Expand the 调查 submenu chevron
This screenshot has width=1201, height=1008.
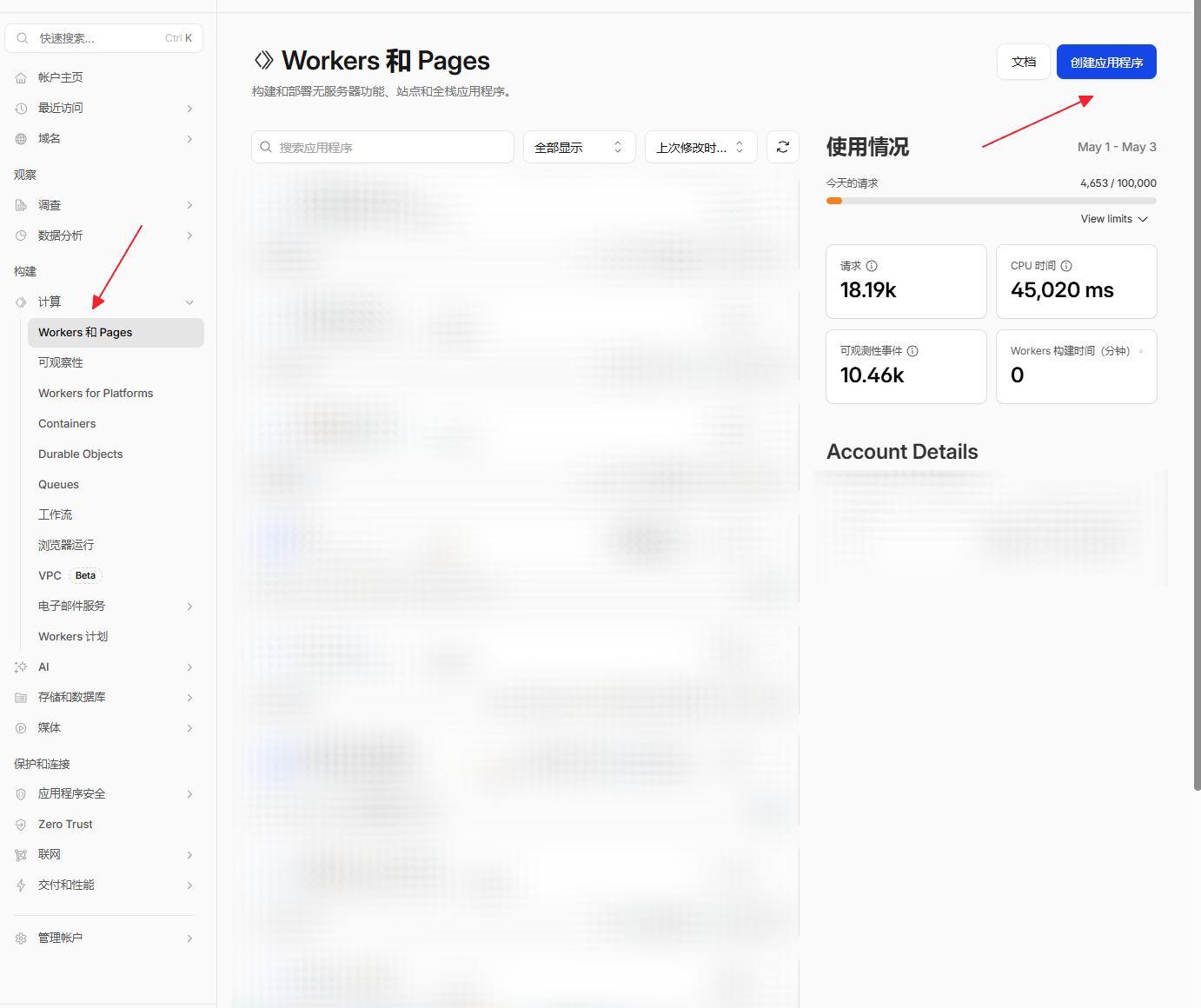point(189,206)
